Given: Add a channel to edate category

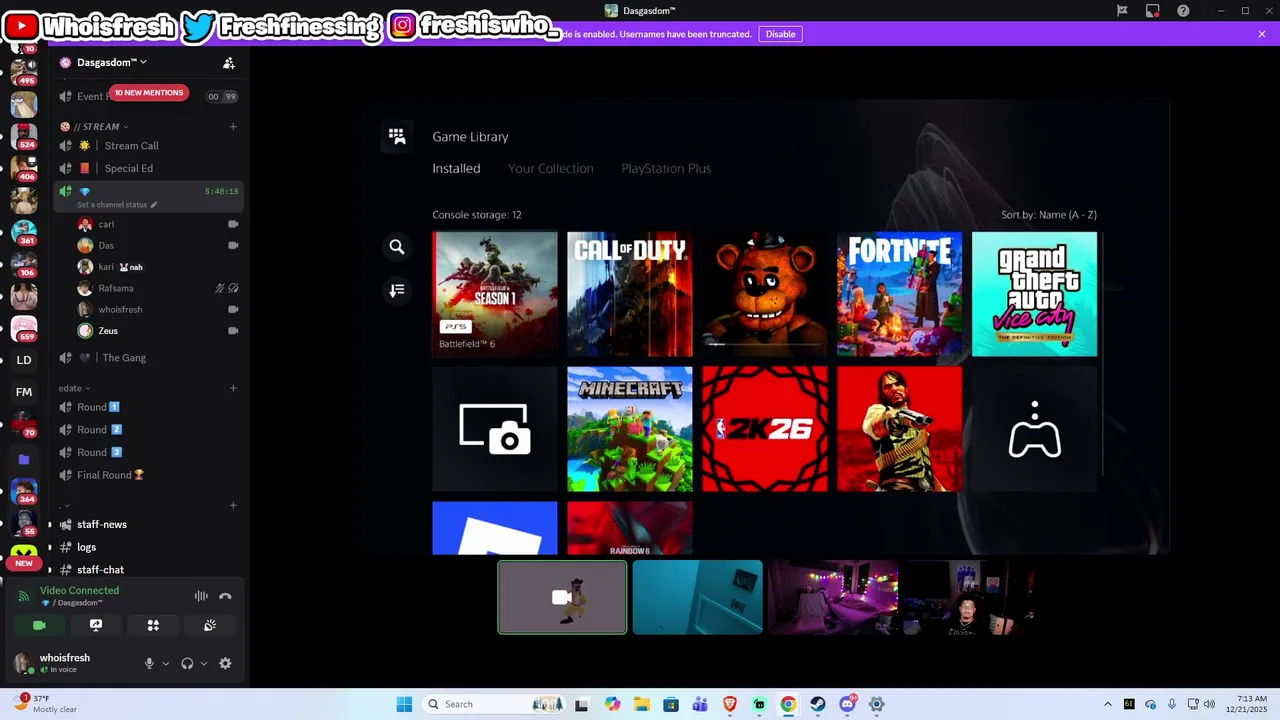Looking at the screenshot, I should [x=233, y=388].
